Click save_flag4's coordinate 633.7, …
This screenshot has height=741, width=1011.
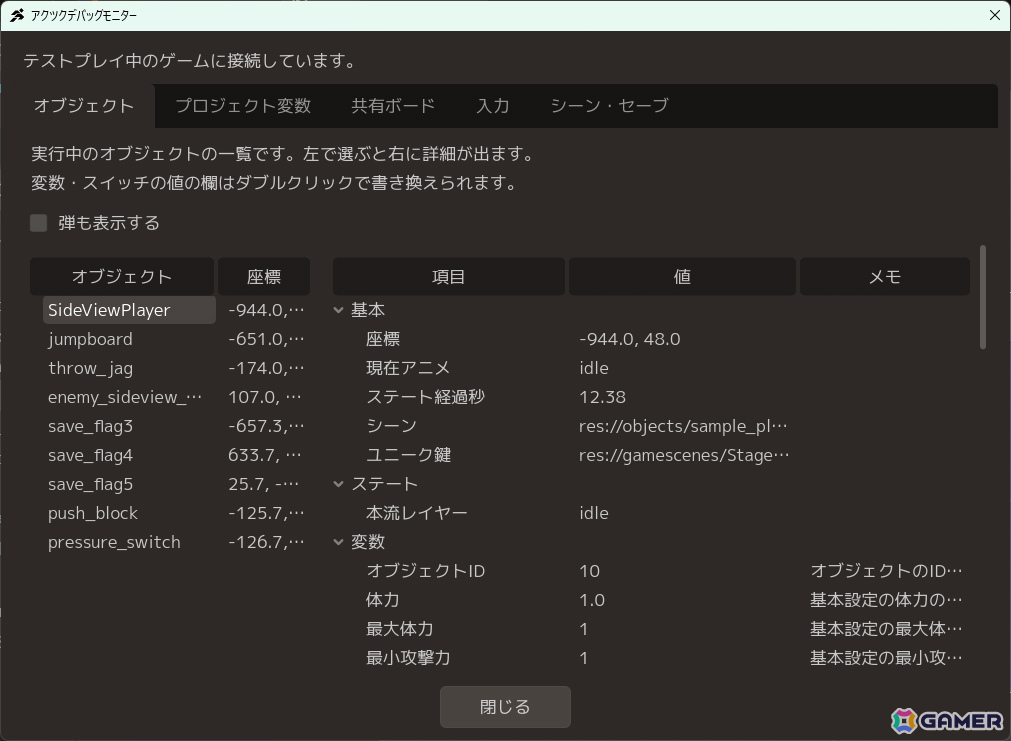coord(264,455)
